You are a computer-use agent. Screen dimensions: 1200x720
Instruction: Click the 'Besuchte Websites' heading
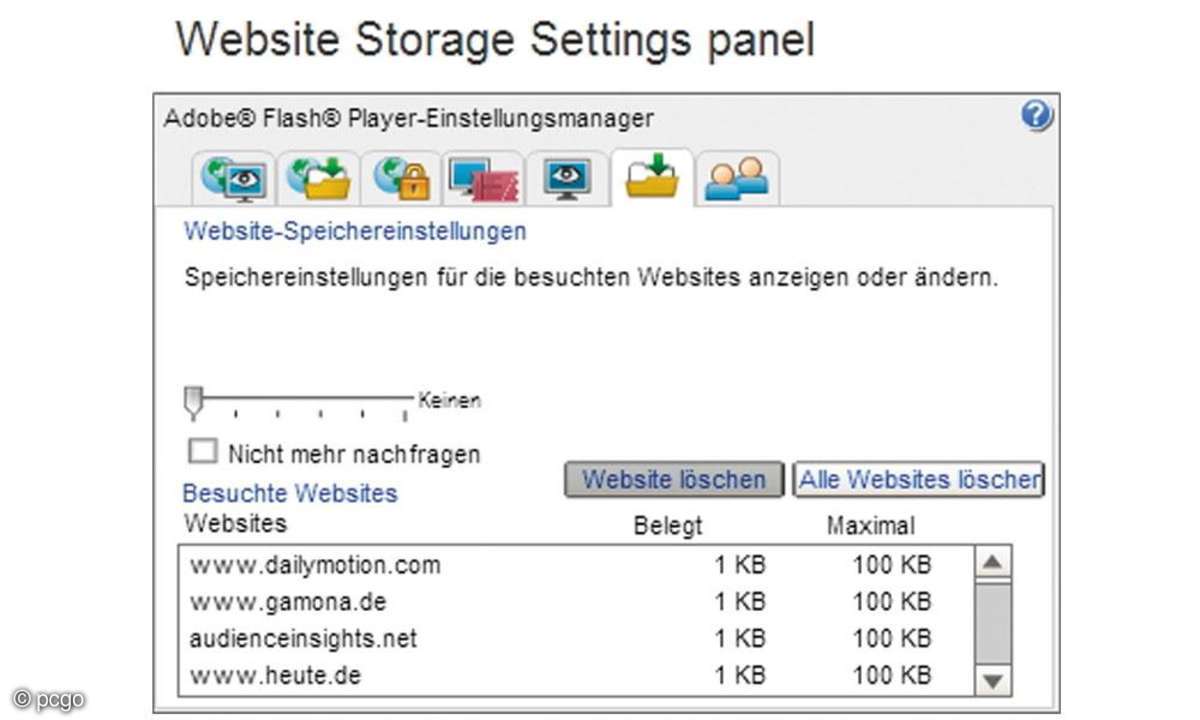coord(289,493)
